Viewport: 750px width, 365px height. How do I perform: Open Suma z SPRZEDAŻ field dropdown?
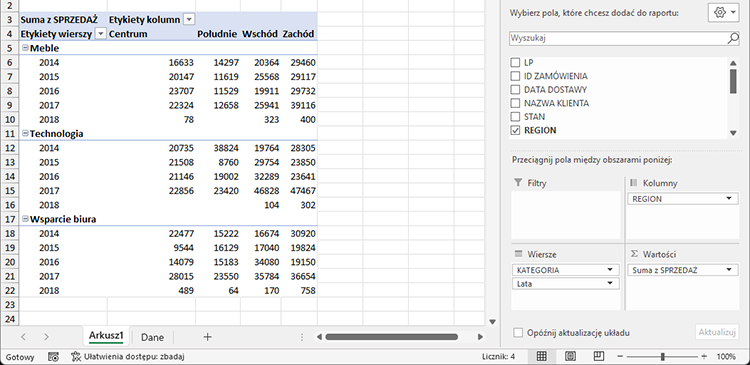pyautogui.click(x=728, y=270)
